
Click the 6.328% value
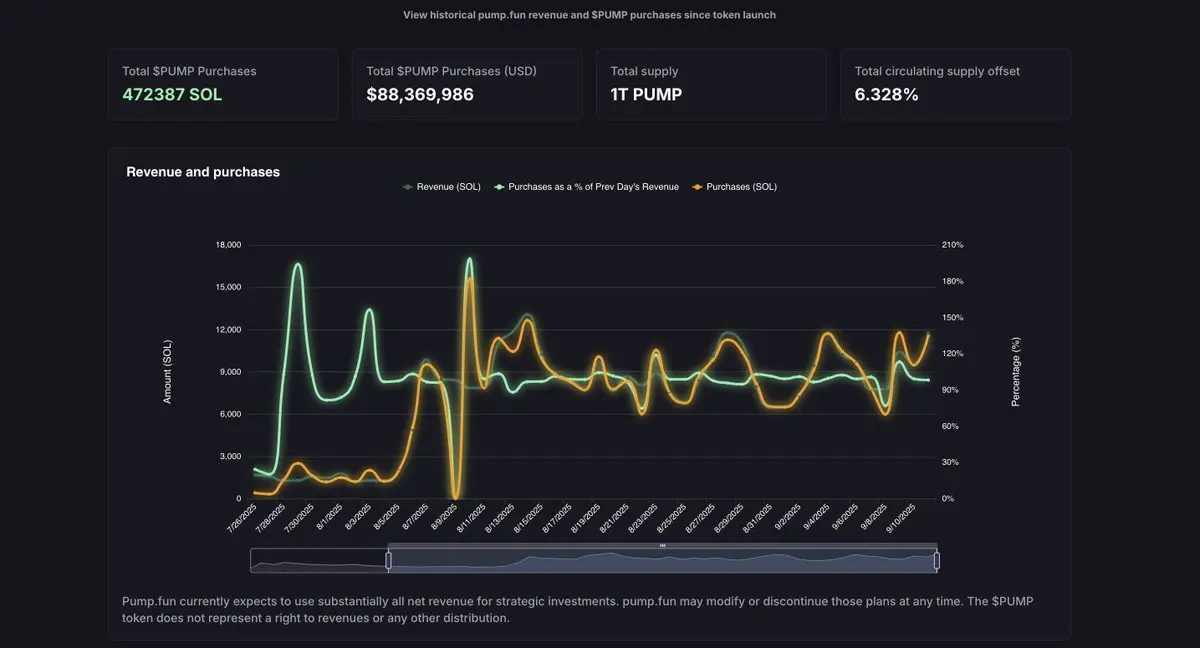click(x=886, y=95)
